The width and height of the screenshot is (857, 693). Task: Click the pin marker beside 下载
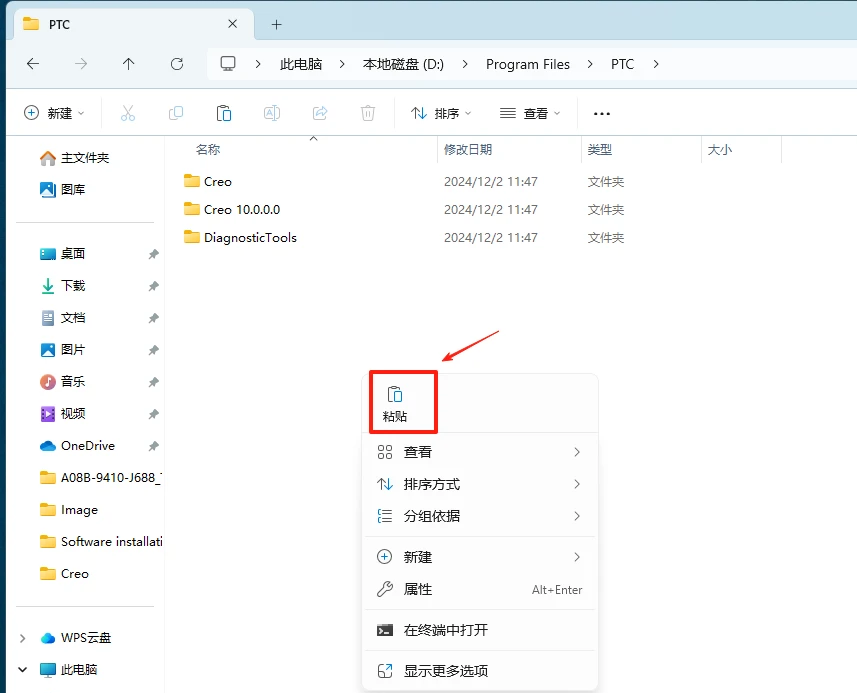pyautogui.click(x=153, y=286)
